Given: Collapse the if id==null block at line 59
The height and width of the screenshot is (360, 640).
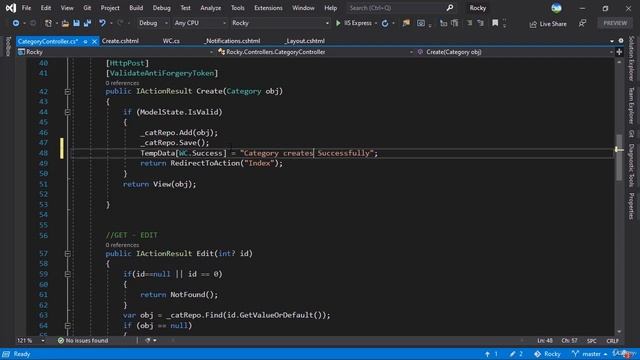Looking at the screenshot, I should tap(68, 274).
